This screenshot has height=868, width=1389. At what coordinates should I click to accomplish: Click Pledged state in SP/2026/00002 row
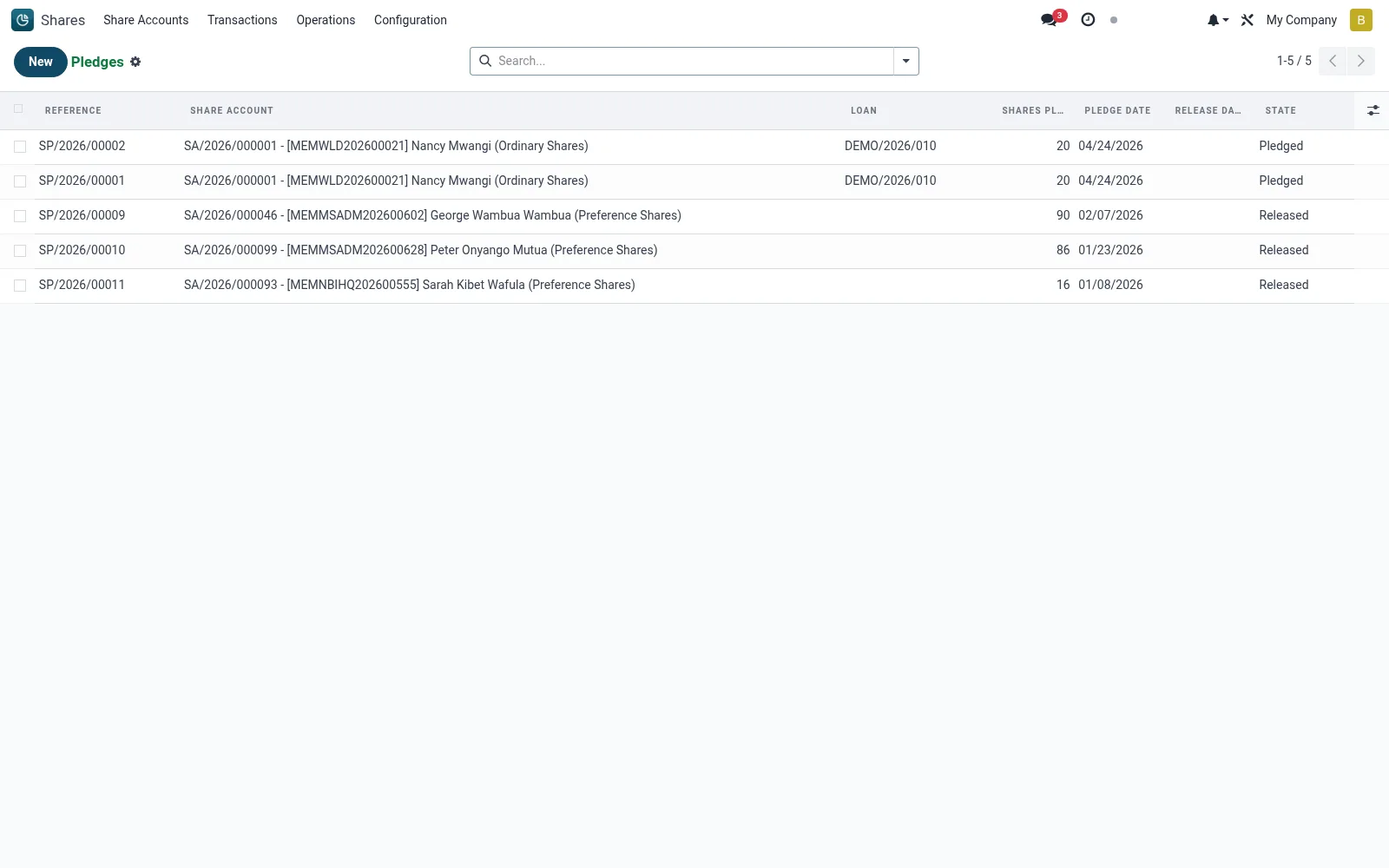pyautogui.click(x=1280, y=146)
